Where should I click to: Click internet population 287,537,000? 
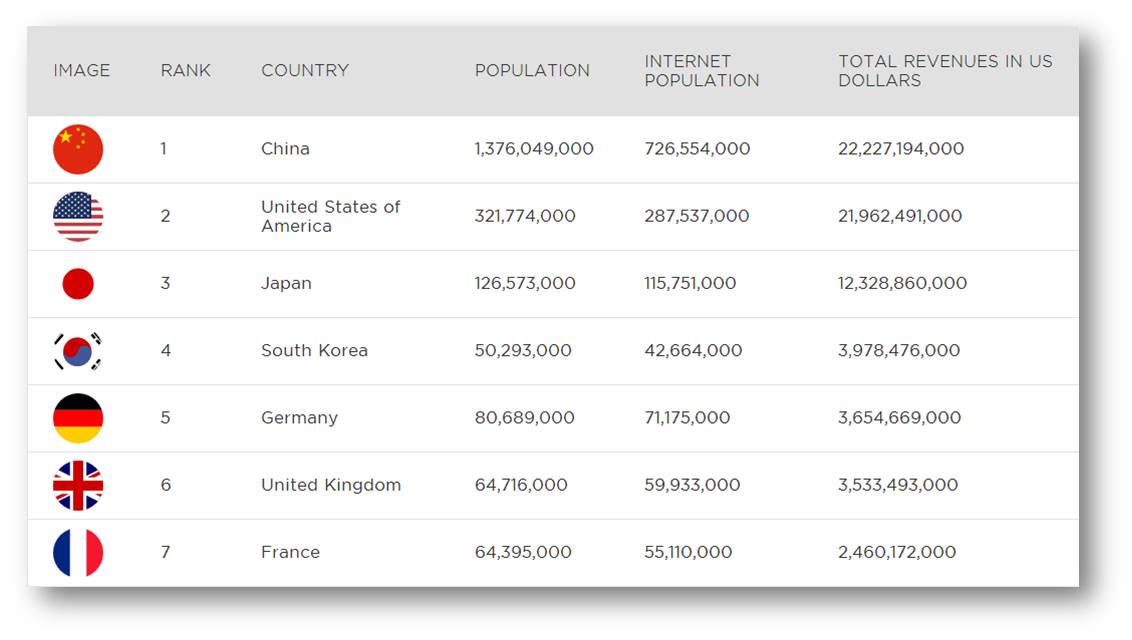tap(697, 216)
